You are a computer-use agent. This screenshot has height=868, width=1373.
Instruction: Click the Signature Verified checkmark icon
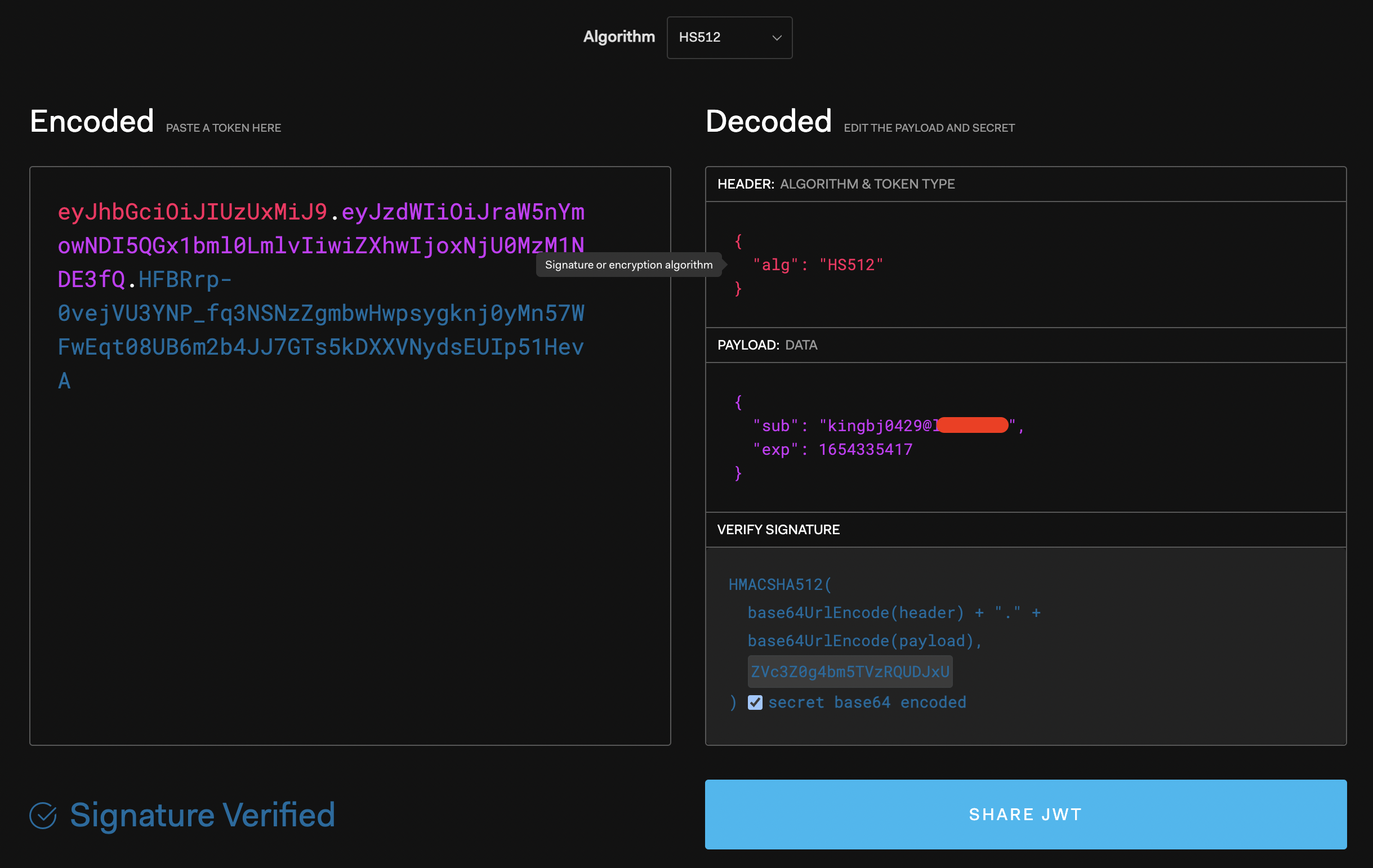(43, 815)
